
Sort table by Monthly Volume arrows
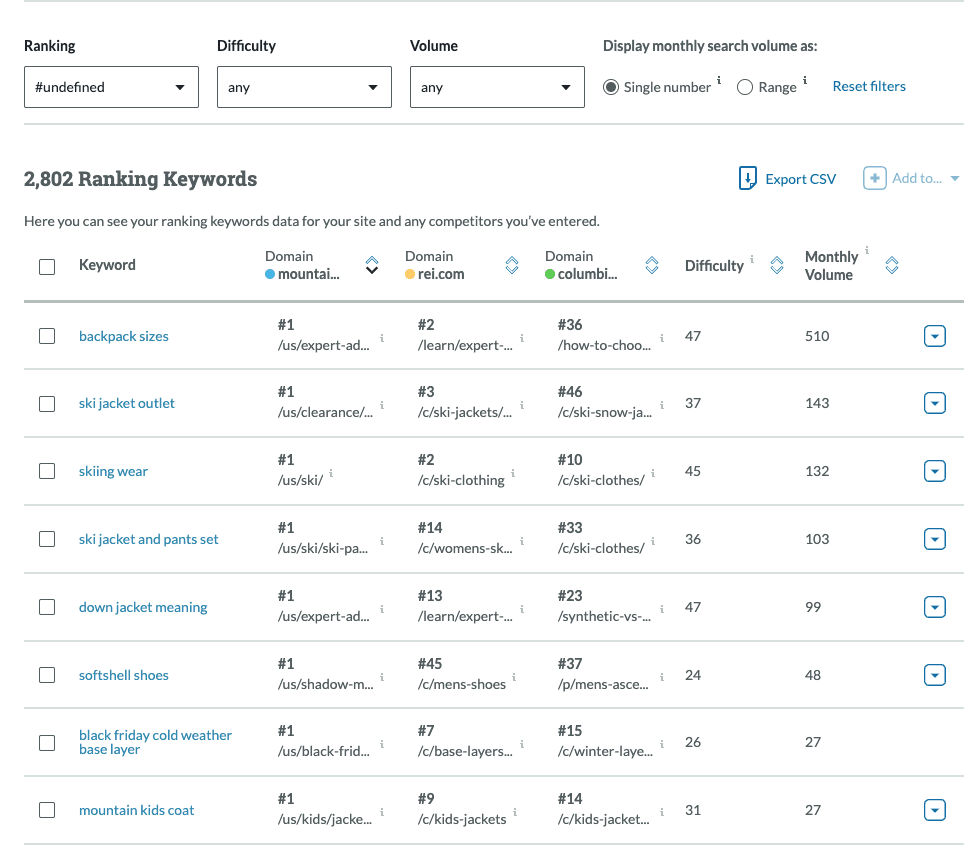click(x=892, y=266)
